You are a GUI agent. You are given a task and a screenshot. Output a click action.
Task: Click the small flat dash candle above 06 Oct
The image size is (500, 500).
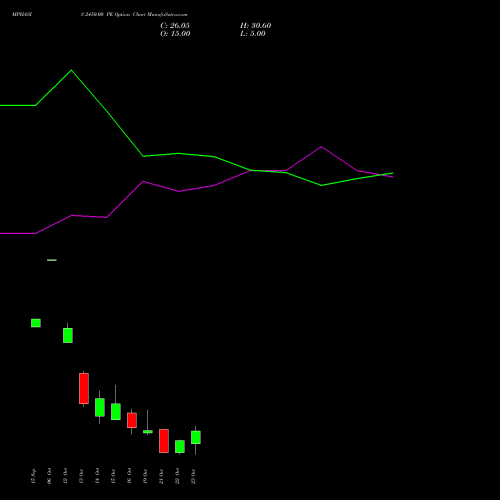pos(52,260)
